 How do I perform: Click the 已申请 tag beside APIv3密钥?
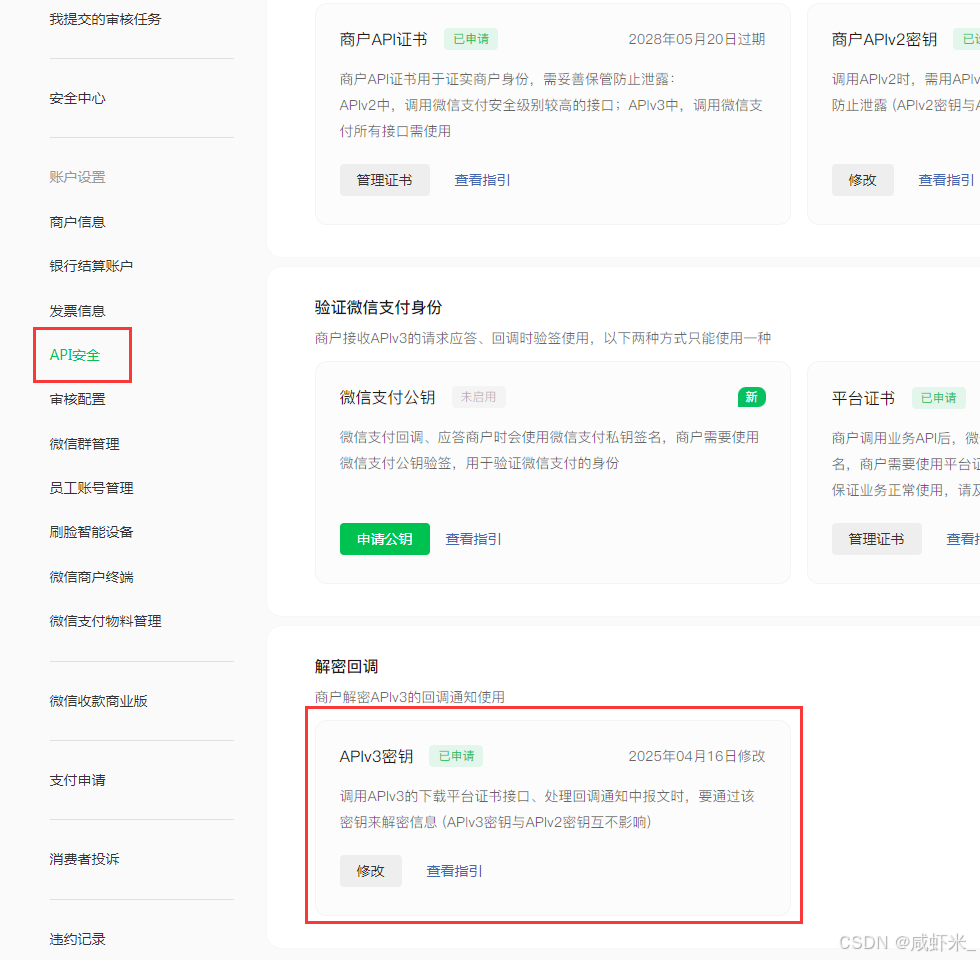click(x=456, y=756)
